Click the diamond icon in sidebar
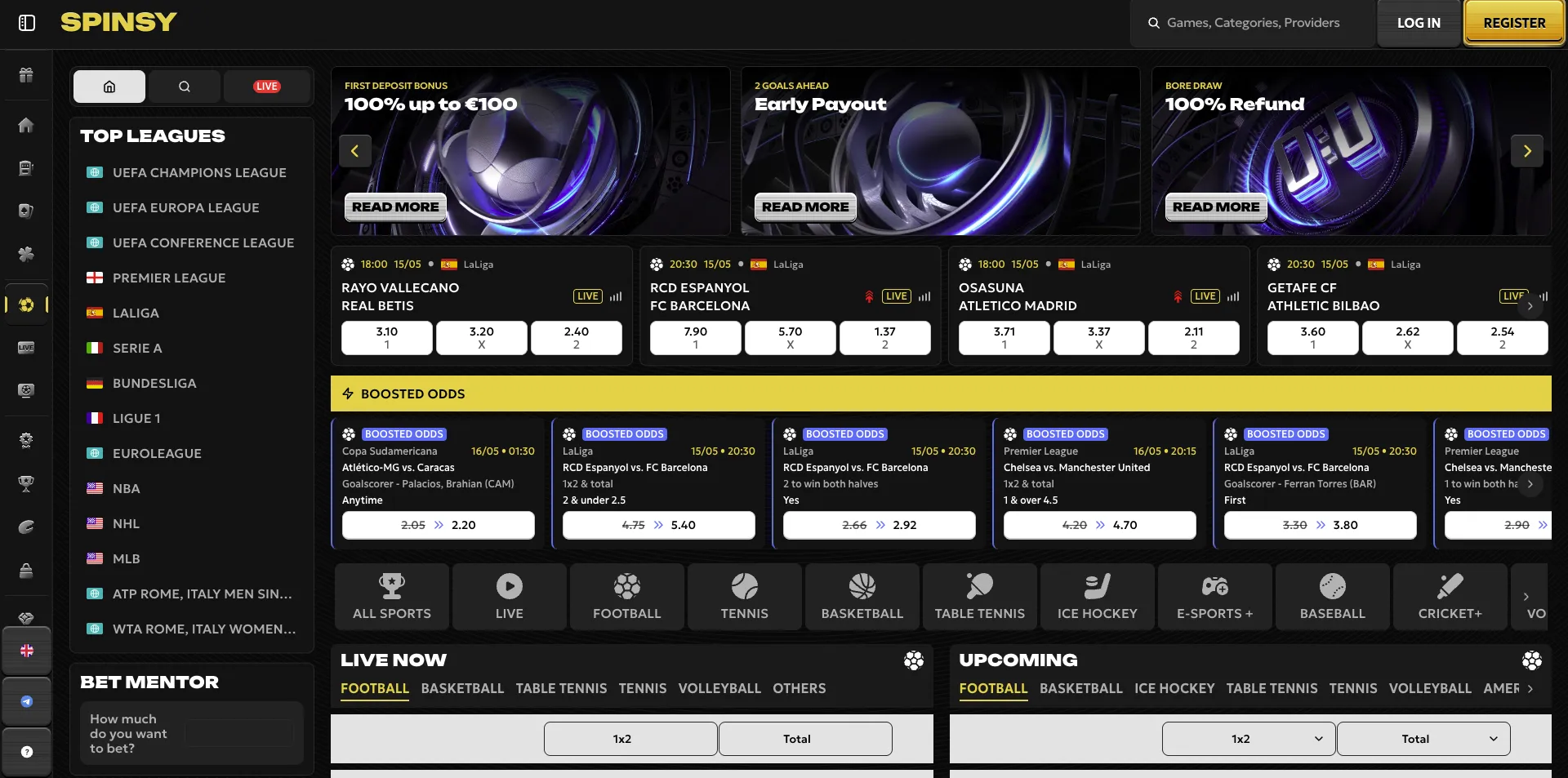 tap(26, 618)
